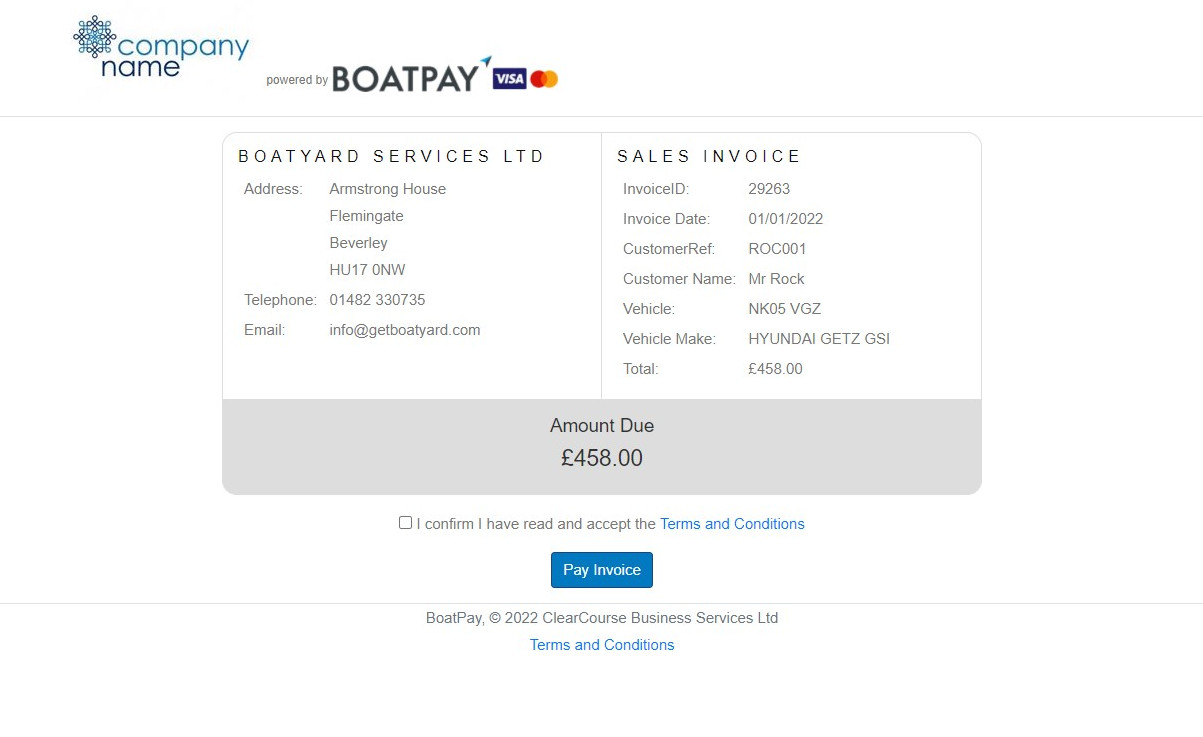
Task: Click the vehicle registration NK05 VGZ
Action: [x=784, y=309]
